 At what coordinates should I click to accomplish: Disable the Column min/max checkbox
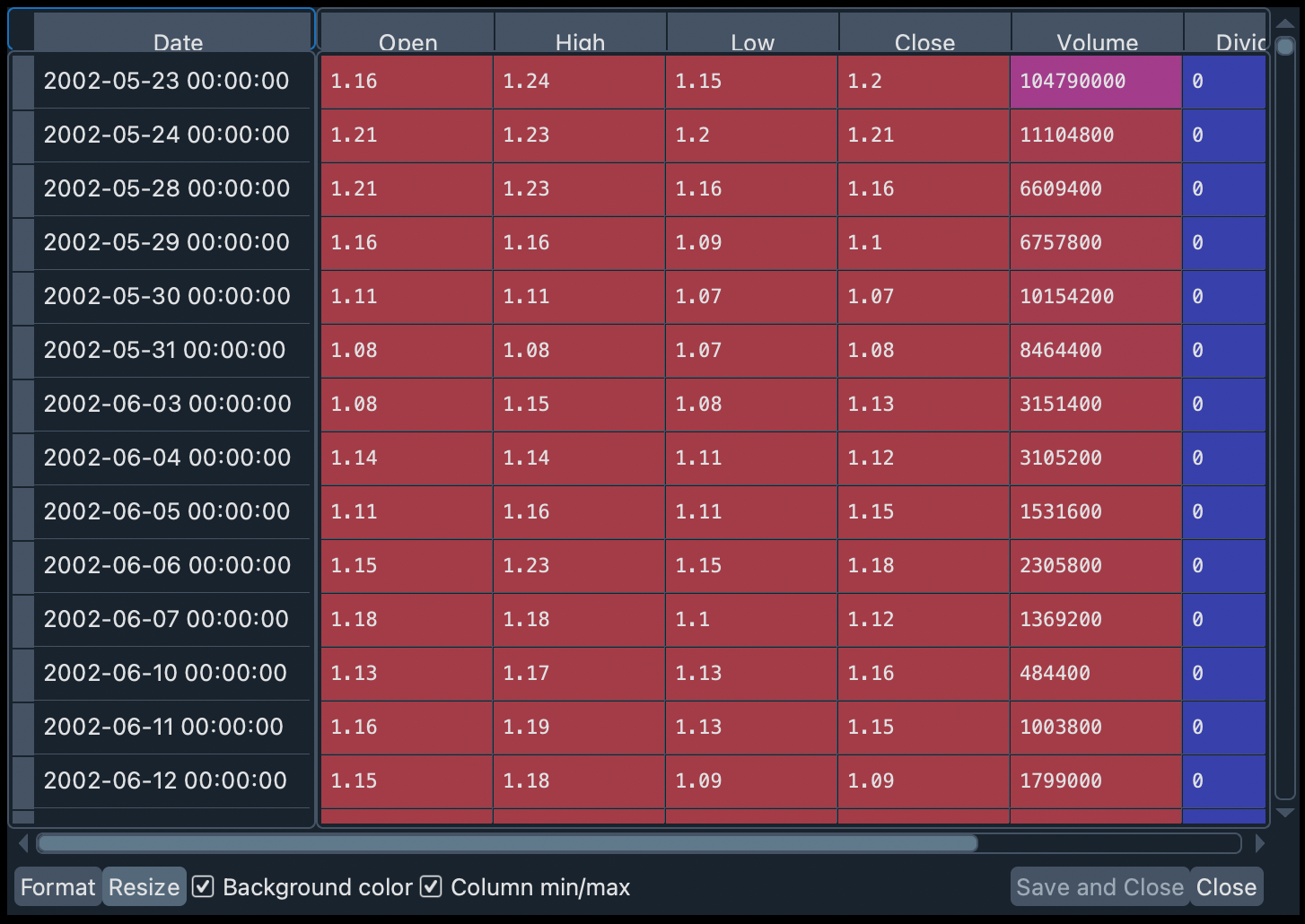(432, 886)
